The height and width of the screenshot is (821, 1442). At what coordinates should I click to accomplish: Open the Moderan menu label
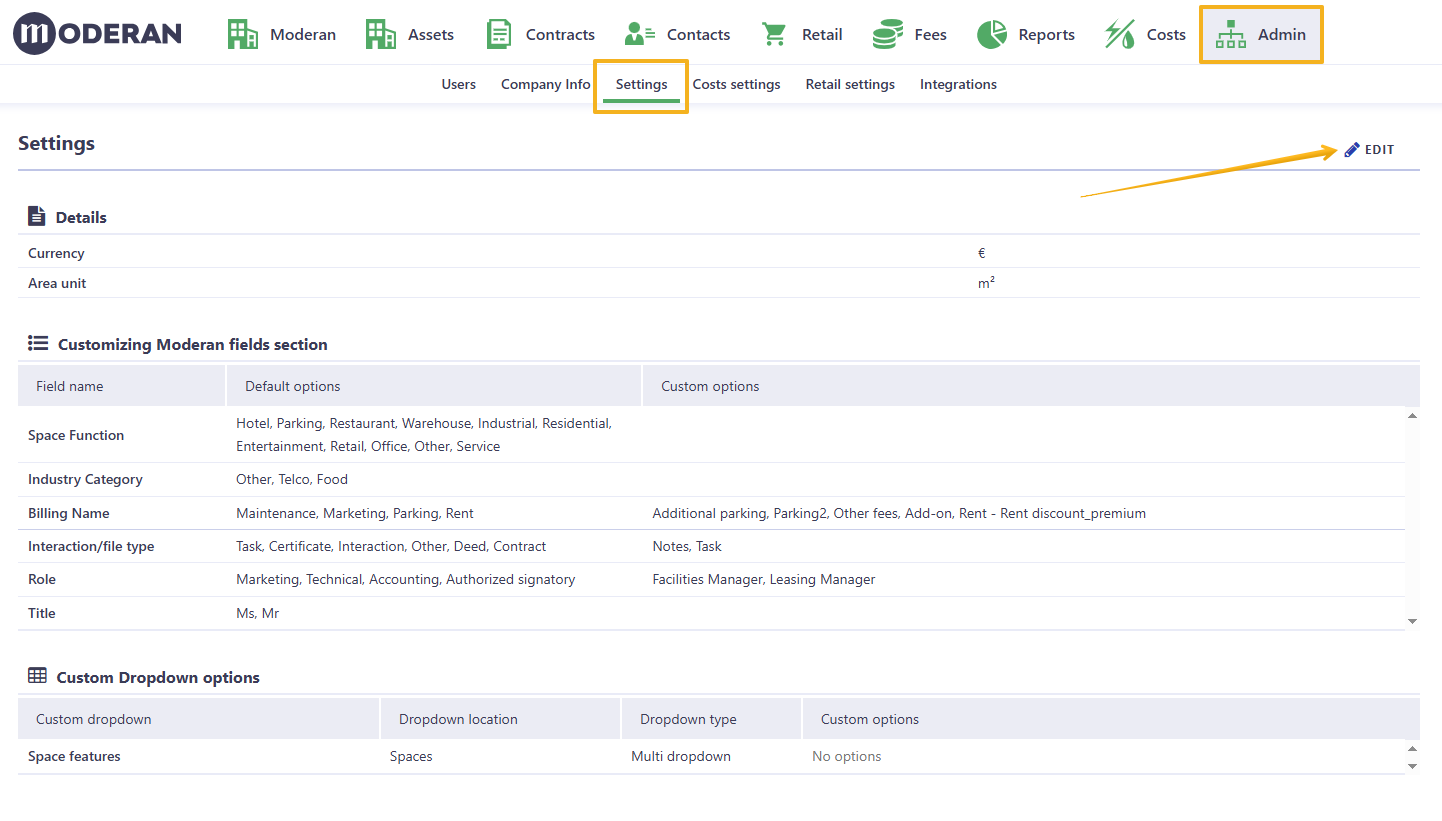point(303,34)
